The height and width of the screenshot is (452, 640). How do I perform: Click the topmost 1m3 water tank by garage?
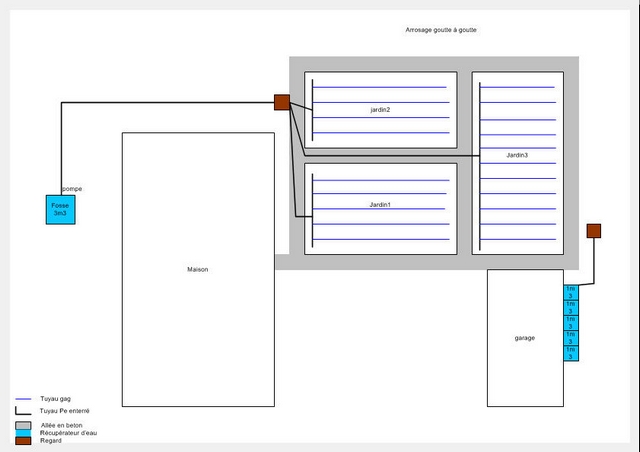click(x=571, y=292)
